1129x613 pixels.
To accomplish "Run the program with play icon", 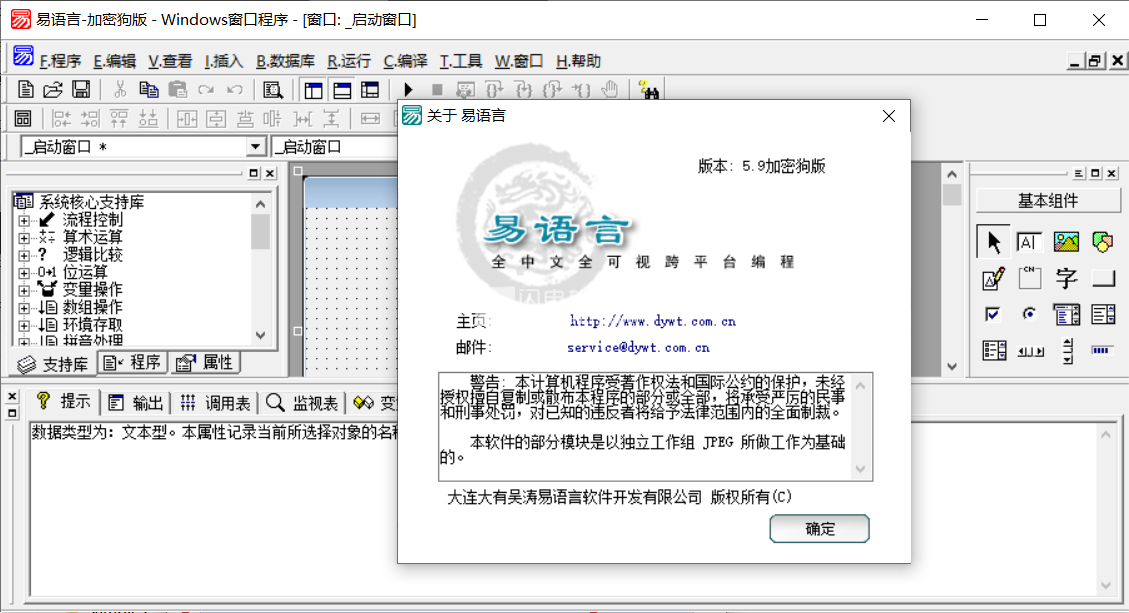I will [408, 89].
